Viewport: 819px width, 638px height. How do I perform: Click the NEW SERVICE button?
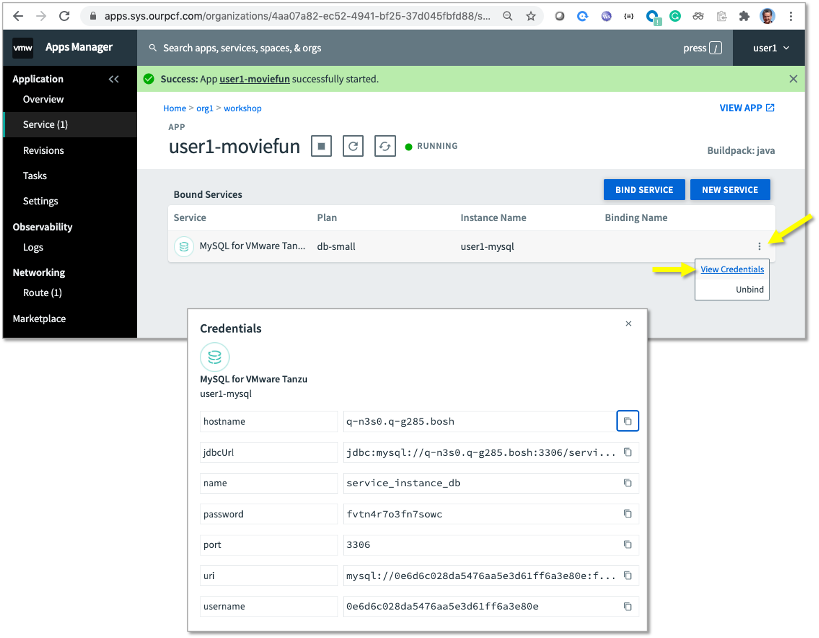coord(730,190)
